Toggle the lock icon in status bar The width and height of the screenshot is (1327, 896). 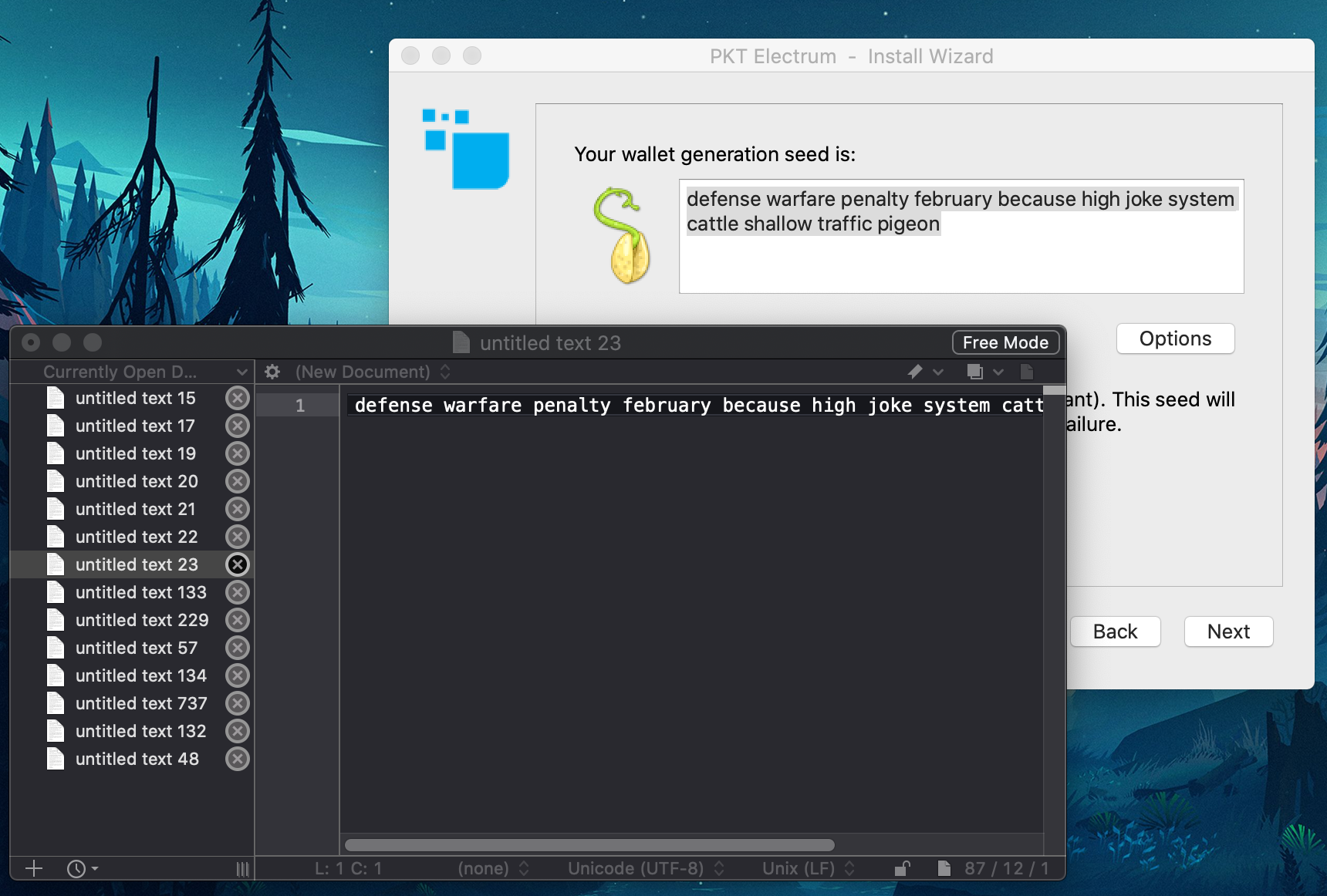click(902, 869)
